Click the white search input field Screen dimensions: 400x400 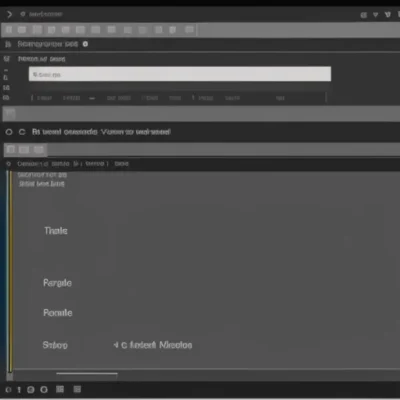click(180, 74)
